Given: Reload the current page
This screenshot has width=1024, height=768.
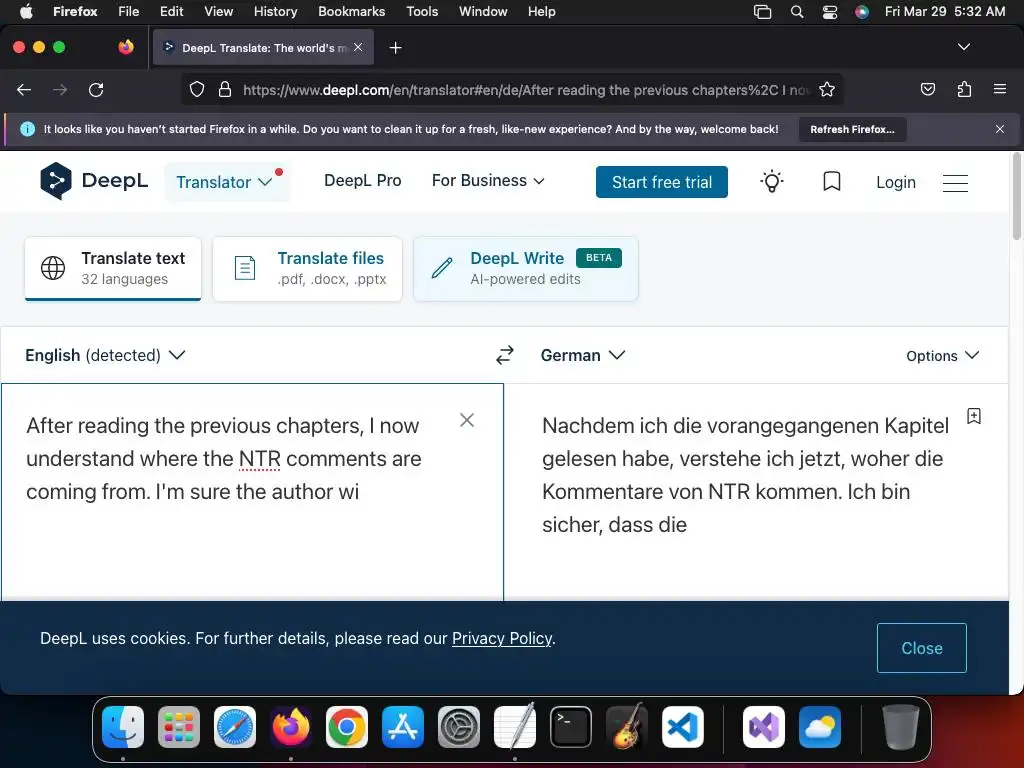Looking at the screenshot, I should tap(96, 89).
